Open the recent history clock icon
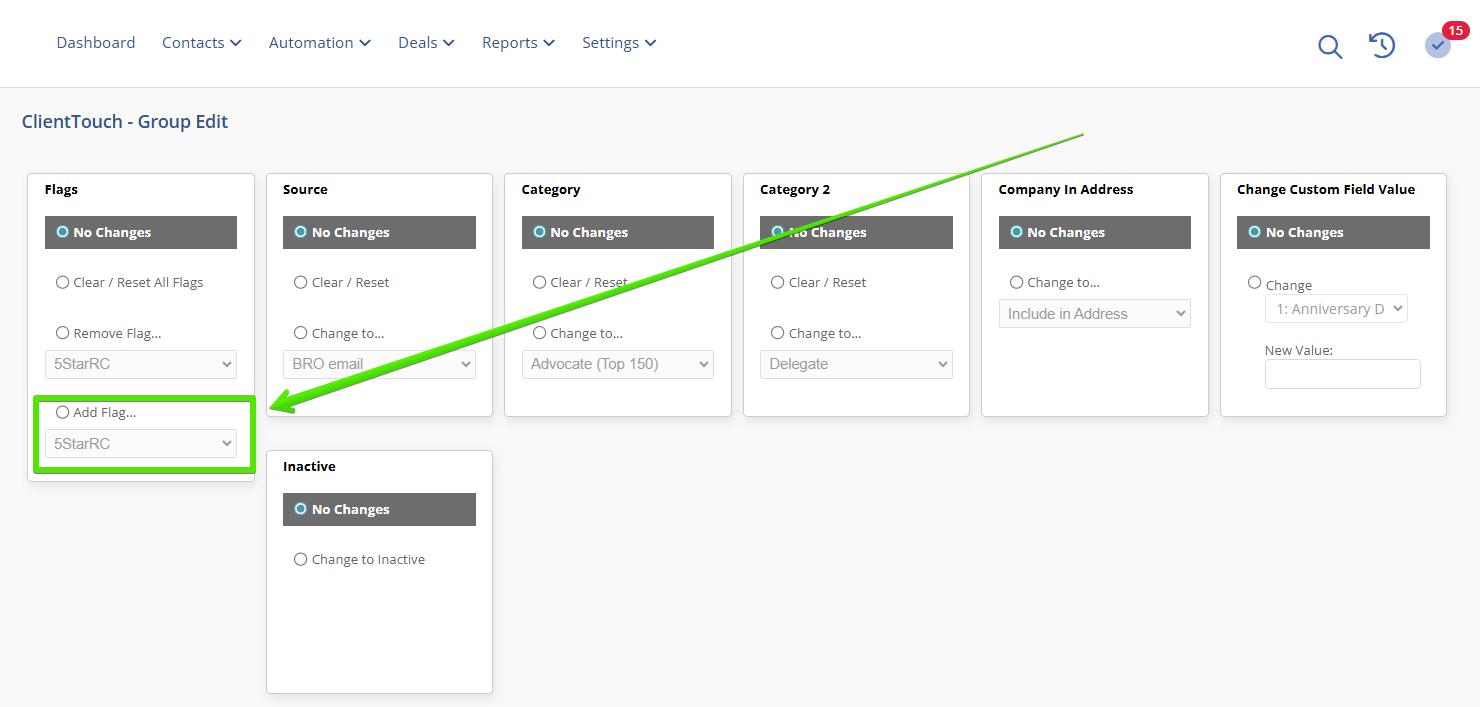 [1381, 45]
